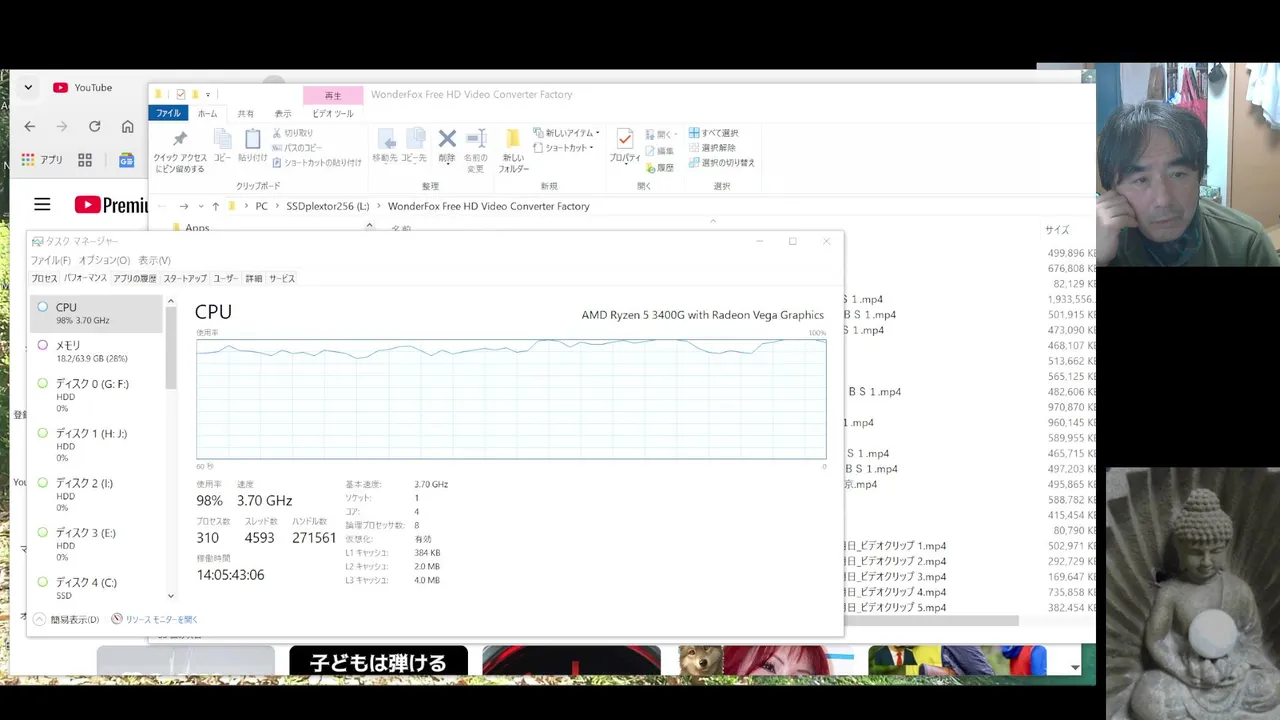The image size is (1280, 720).
Task: Open Task Manager App history (アプリの履歴) tab
Action: pos(134,279)
